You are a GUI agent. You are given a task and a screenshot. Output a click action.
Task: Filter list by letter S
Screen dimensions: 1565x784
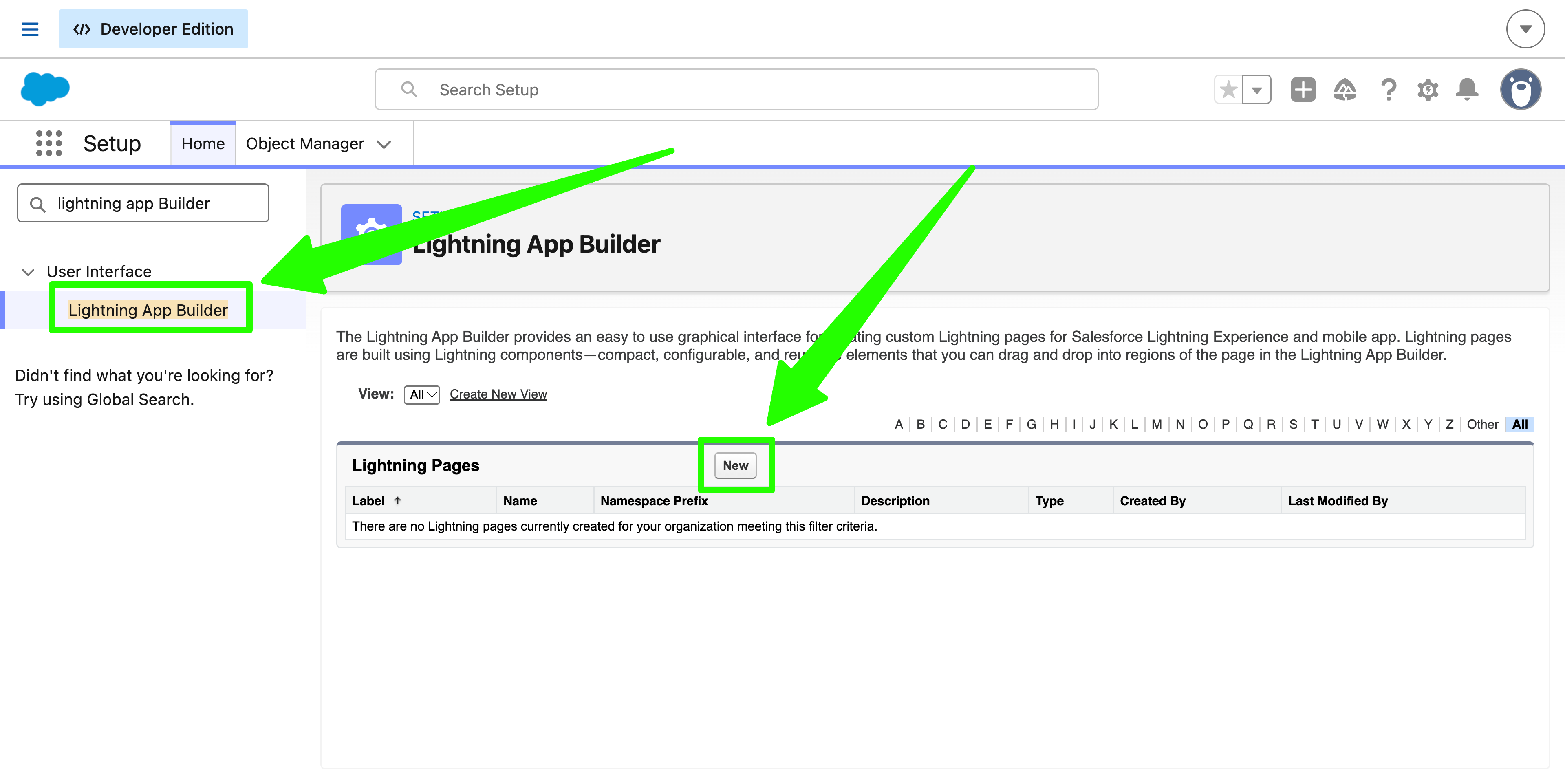(1293, 424)
